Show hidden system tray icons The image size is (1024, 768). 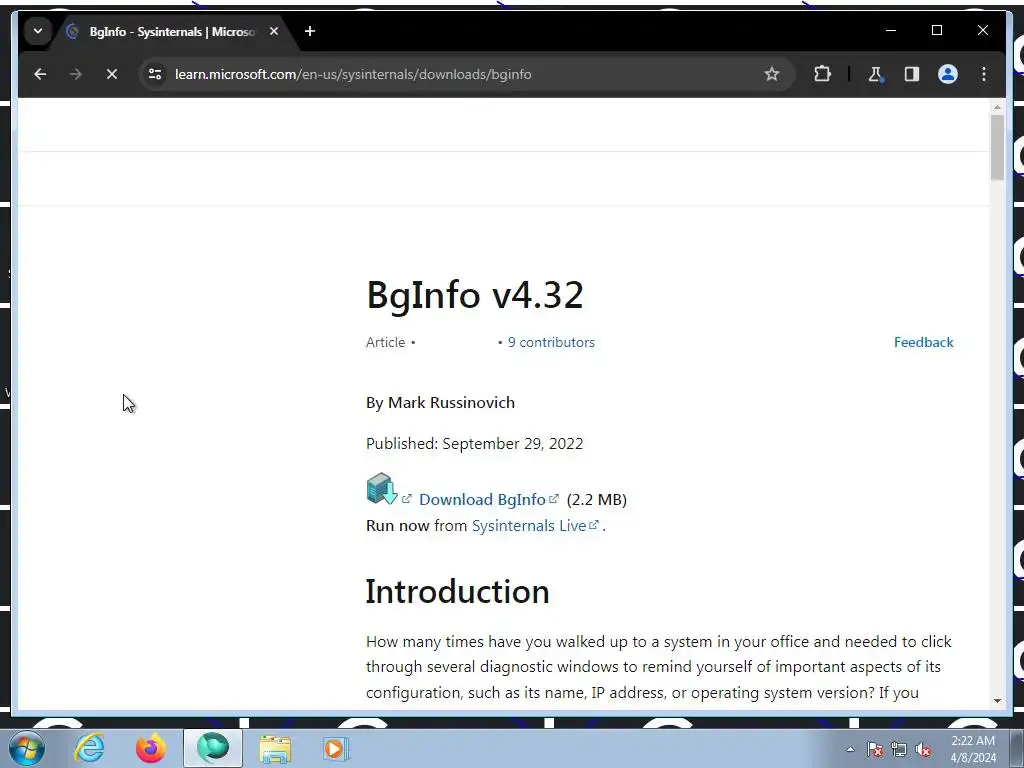850,749
